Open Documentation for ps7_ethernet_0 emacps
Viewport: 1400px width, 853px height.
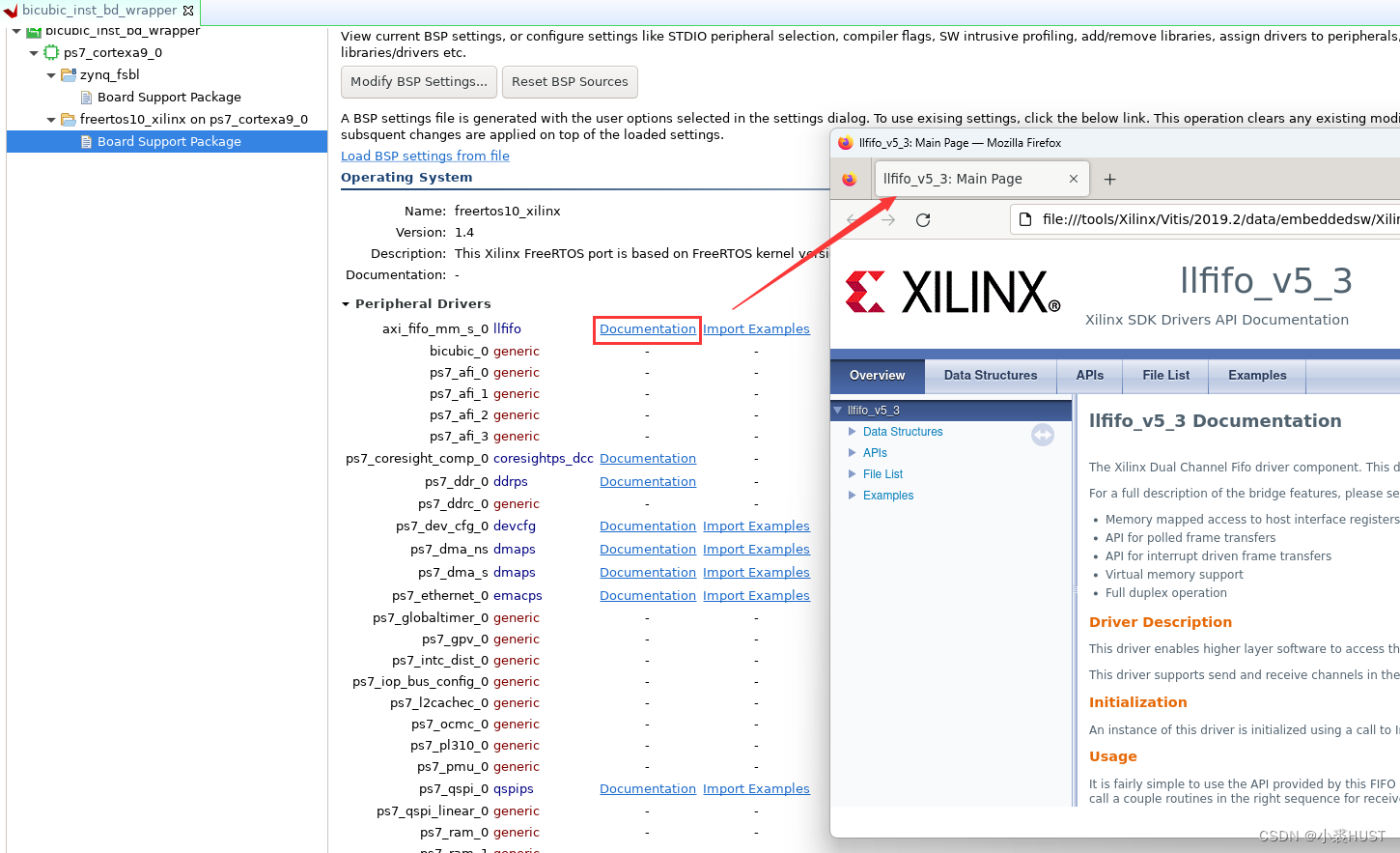click(x=648, y=596)
